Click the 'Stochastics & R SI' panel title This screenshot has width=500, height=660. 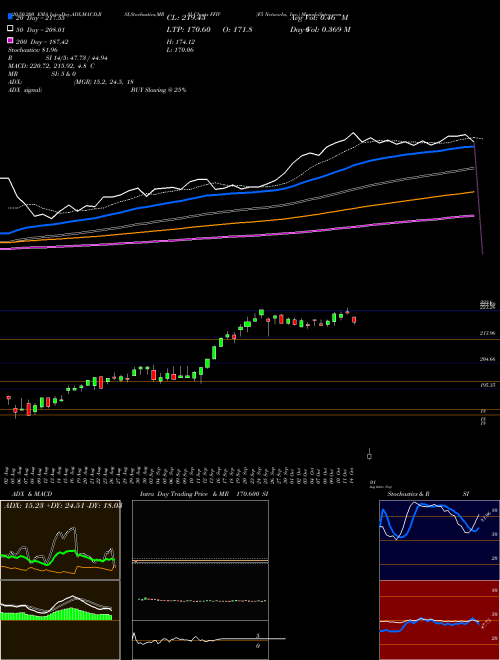click(x=428, y=494)
